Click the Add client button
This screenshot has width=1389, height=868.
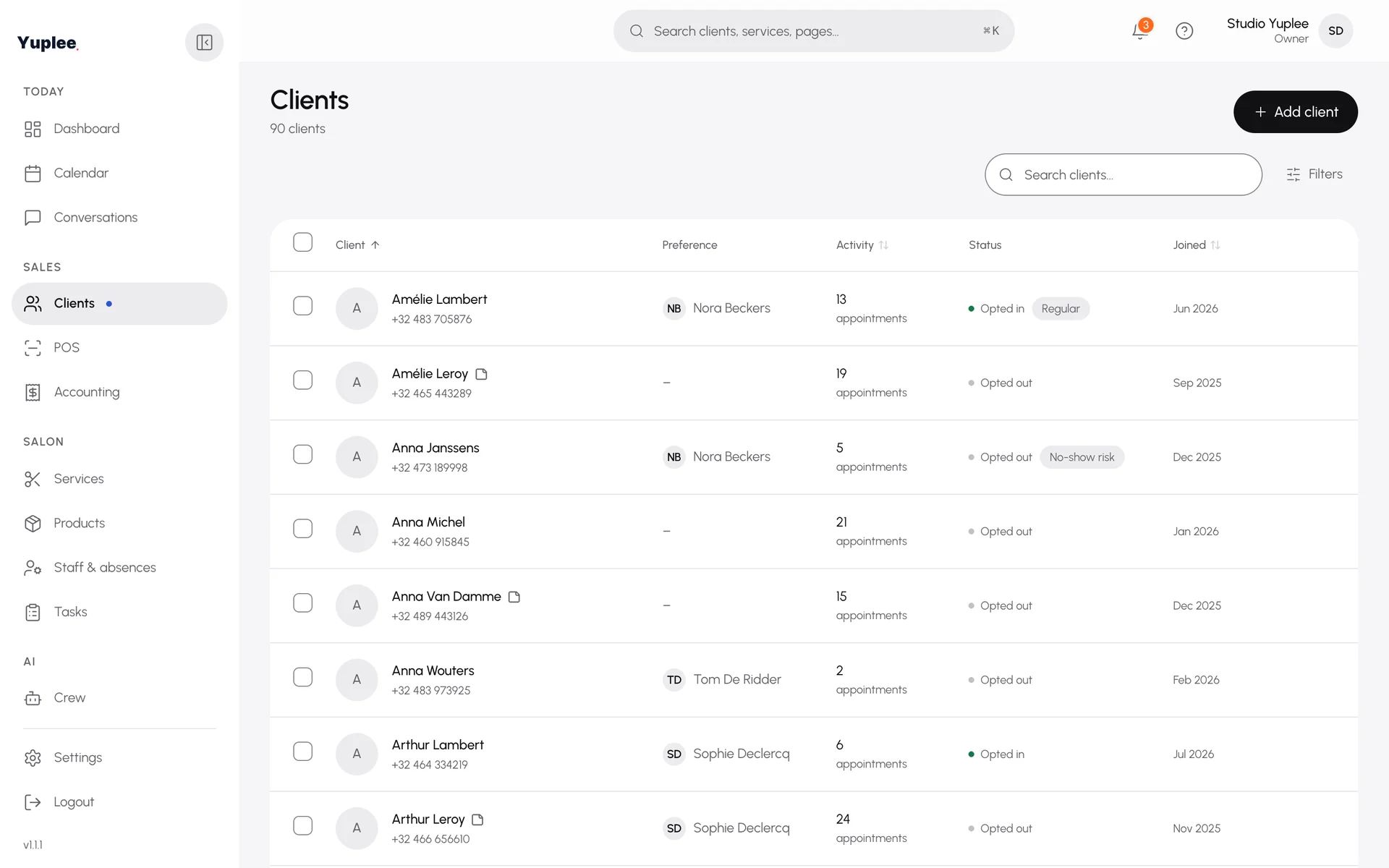pos(1295,112)
